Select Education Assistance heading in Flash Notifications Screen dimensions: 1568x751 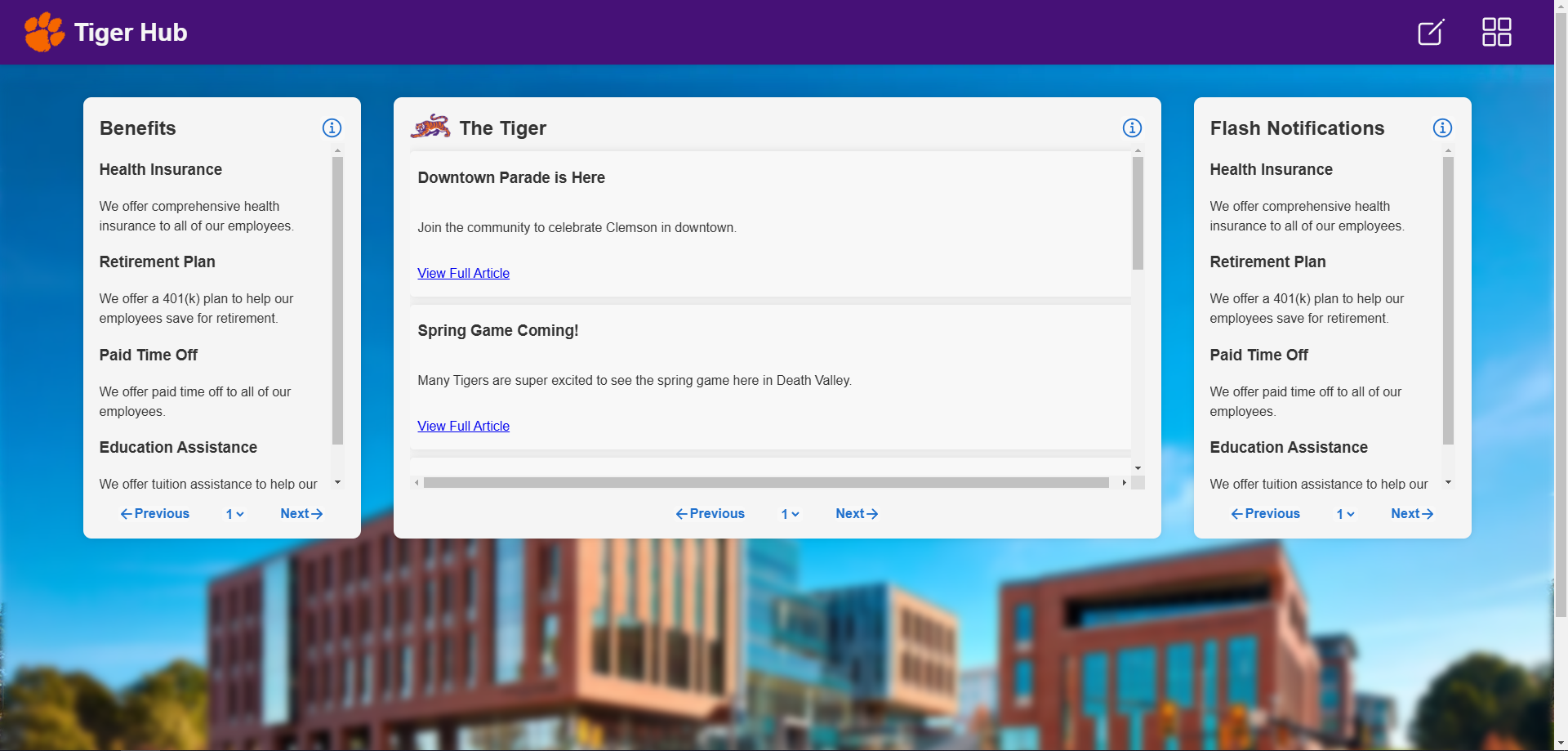(1289, 448)
